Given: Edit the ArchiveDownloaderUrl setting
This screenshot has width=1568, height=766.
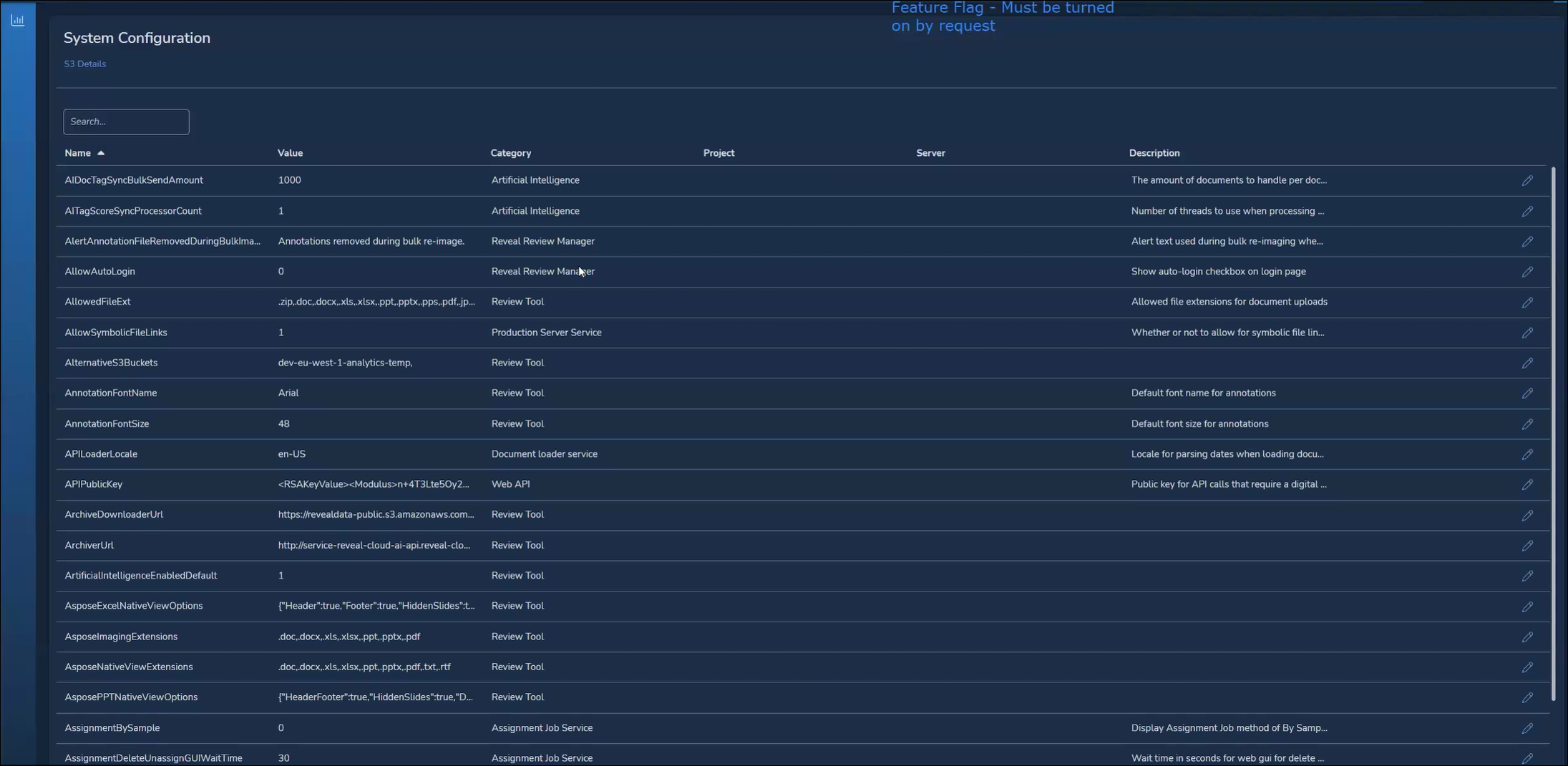Looking at the screenshot, I should tap(1527, 516).
